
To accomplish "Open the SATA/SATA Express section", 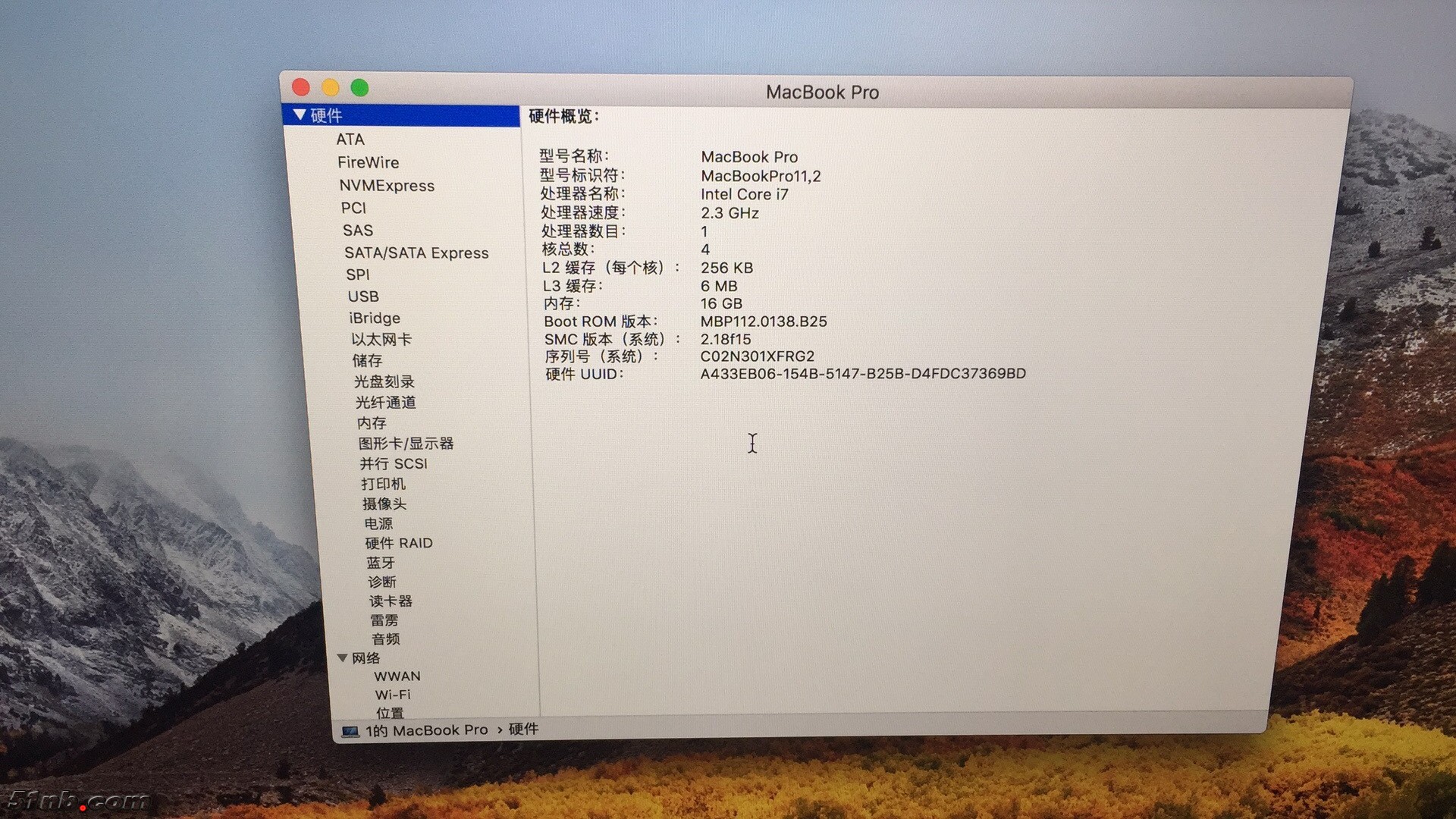I will tap(416, 253).
